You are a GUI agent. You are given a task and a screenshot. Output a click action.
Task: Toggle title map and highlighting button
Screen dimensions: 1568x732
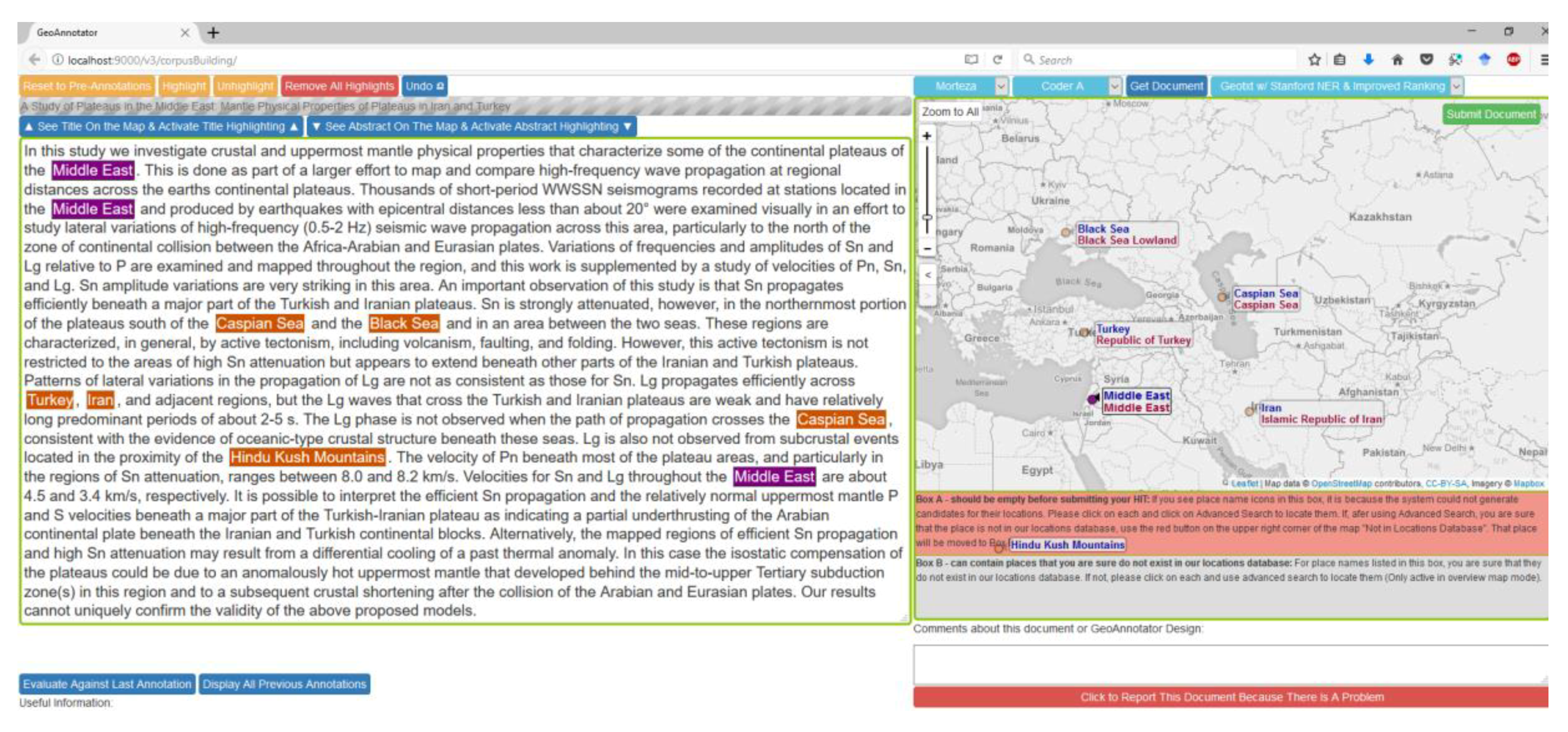pos(161,127)
